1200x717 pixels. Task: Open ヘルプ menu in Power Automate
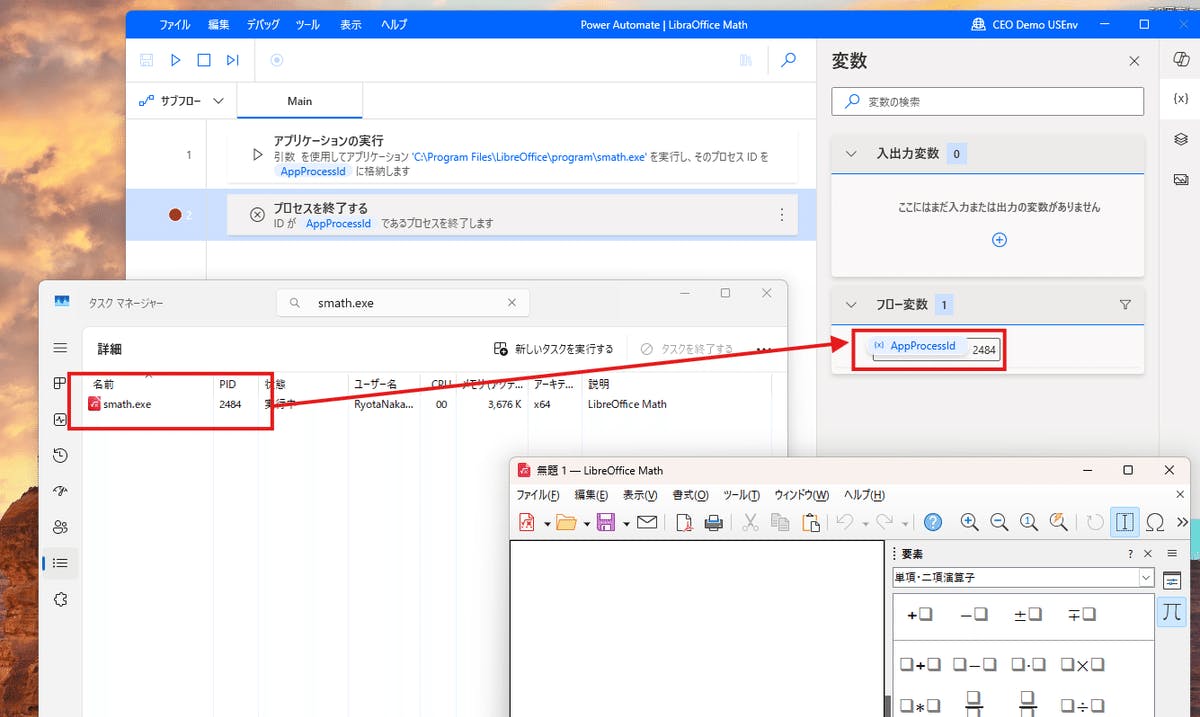[394, 24]
